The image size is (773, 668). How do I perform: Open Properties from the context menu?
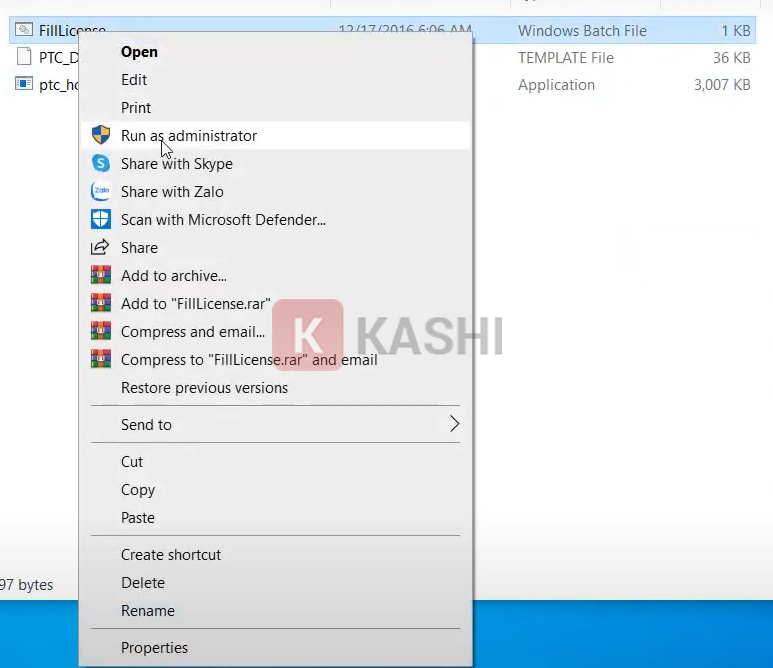154,647
